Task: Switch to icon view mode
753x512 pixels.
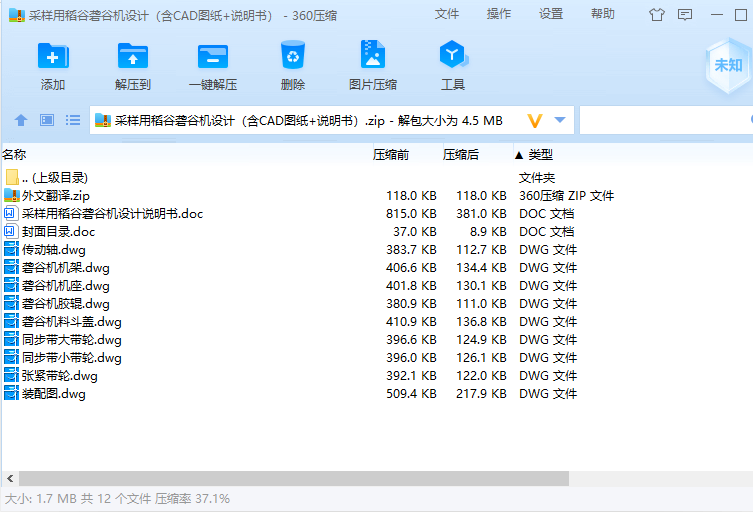Action: 47,120
